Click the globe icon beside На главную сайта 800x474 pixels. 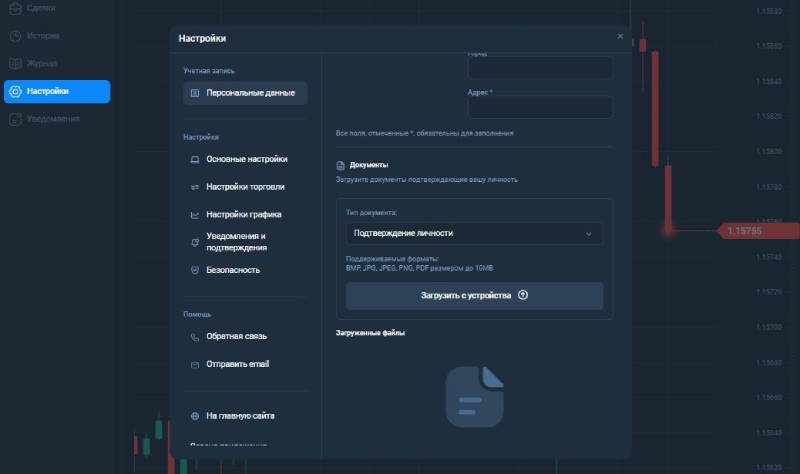pos(194,415)
